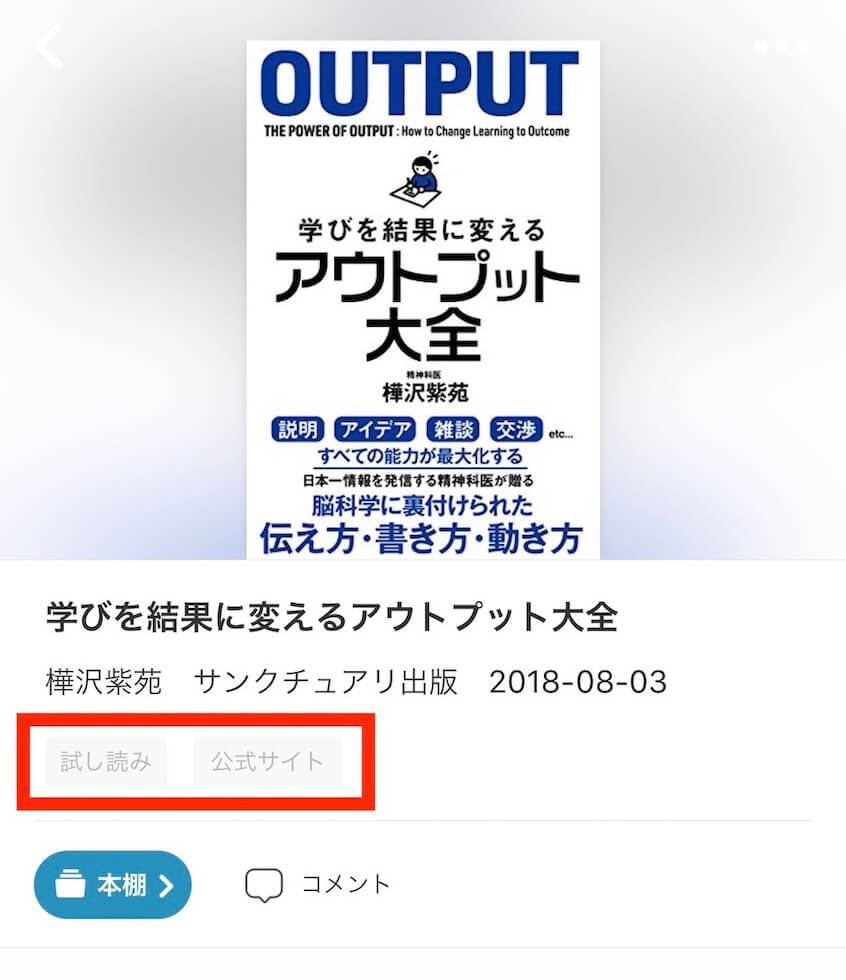Click publisher サンクチュアリ出版

click(326, 682)
